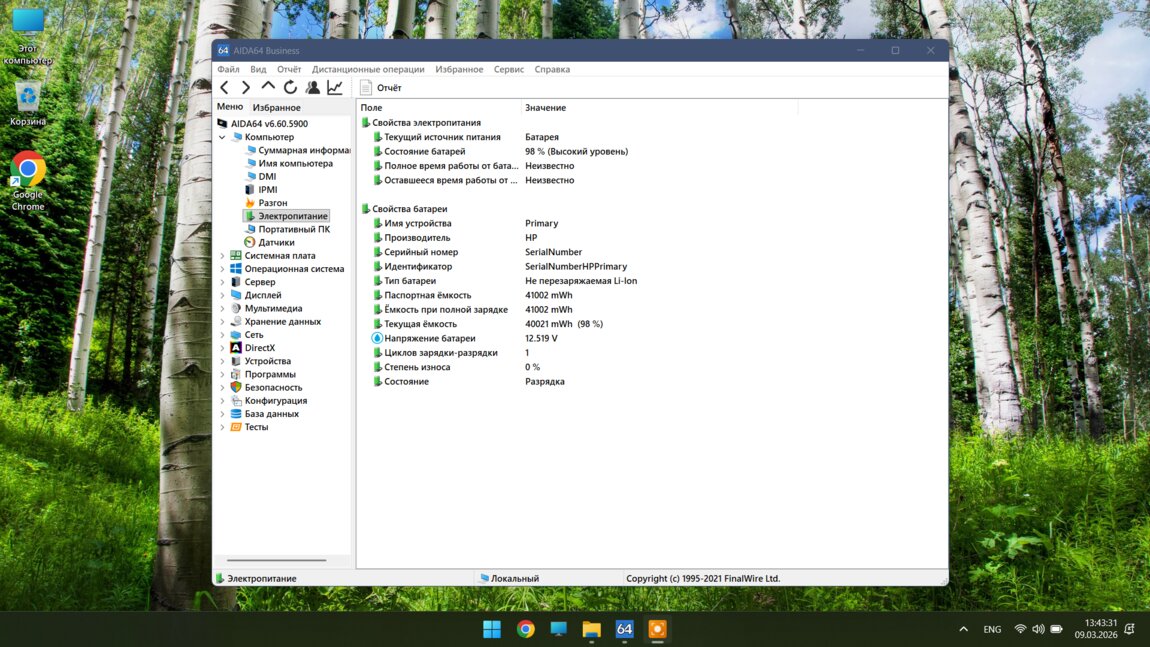Open the user management toolbar icon
Image resolution: width=1150 pixels, height=647 pixels.
click(x=313, y=88)
